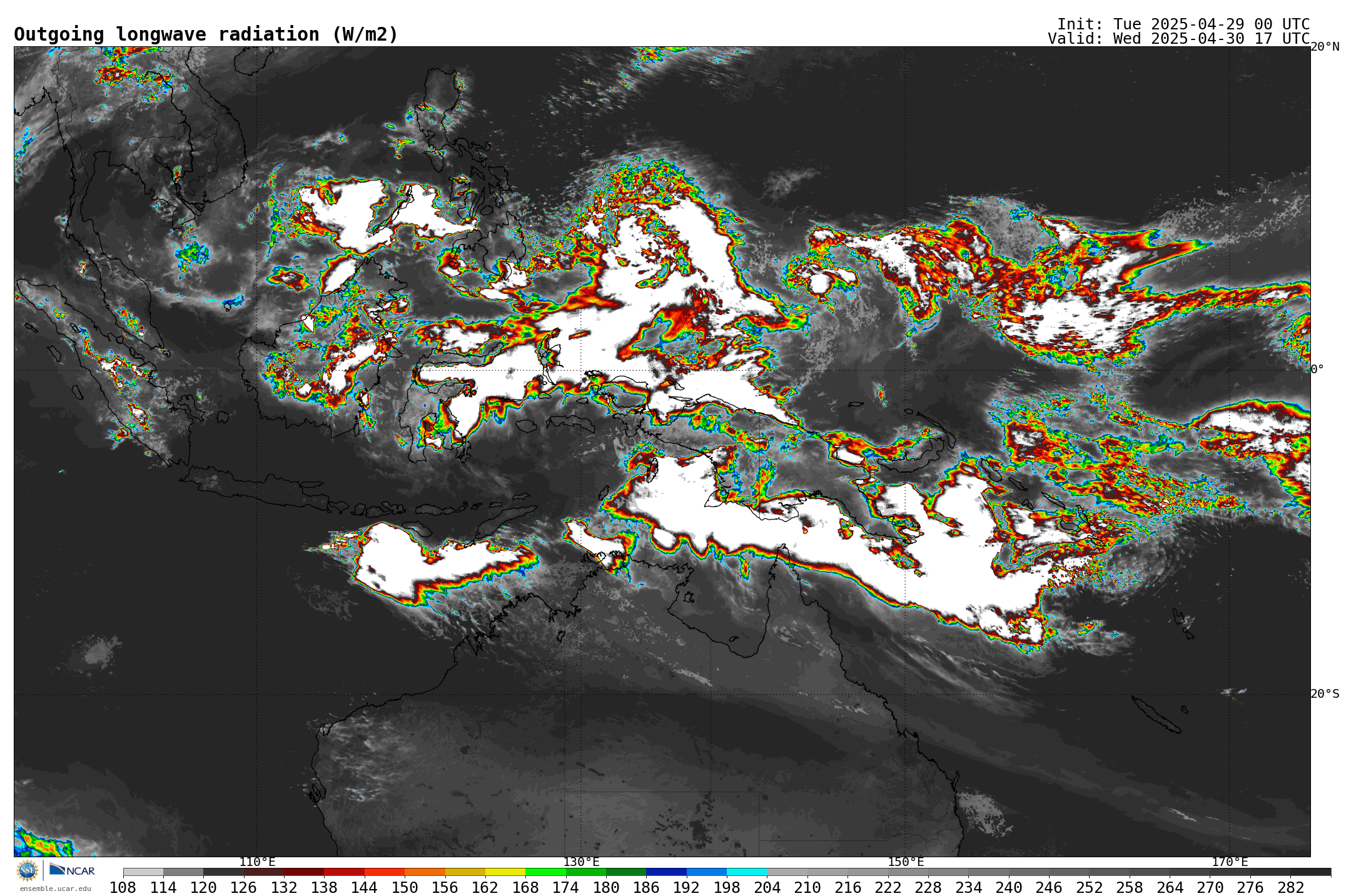Click the colorbar value 174
Screen dimensions: 1351x896
[x=565, y=888]
